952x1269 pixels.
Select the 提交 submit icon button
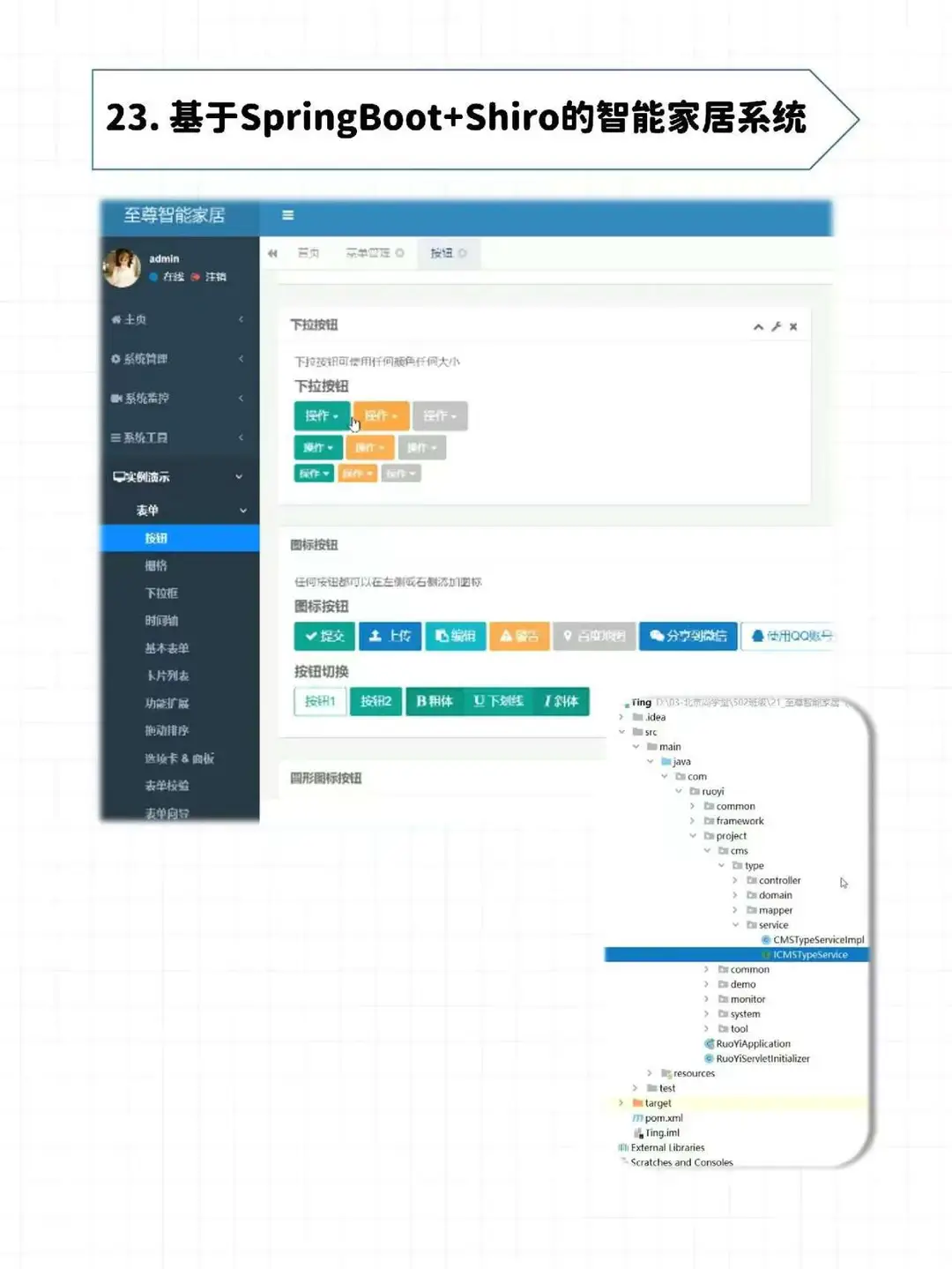tap(323, 637)
